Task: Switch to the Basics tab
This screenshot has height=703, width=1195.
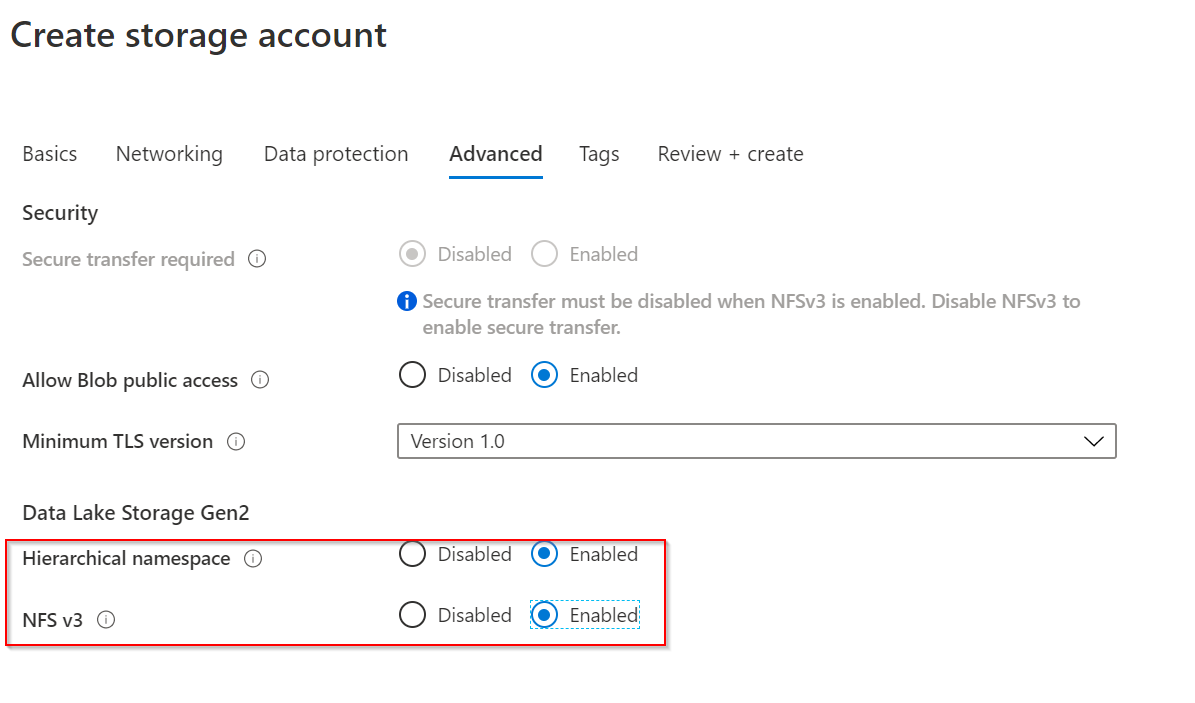Action: pos(50,154)
